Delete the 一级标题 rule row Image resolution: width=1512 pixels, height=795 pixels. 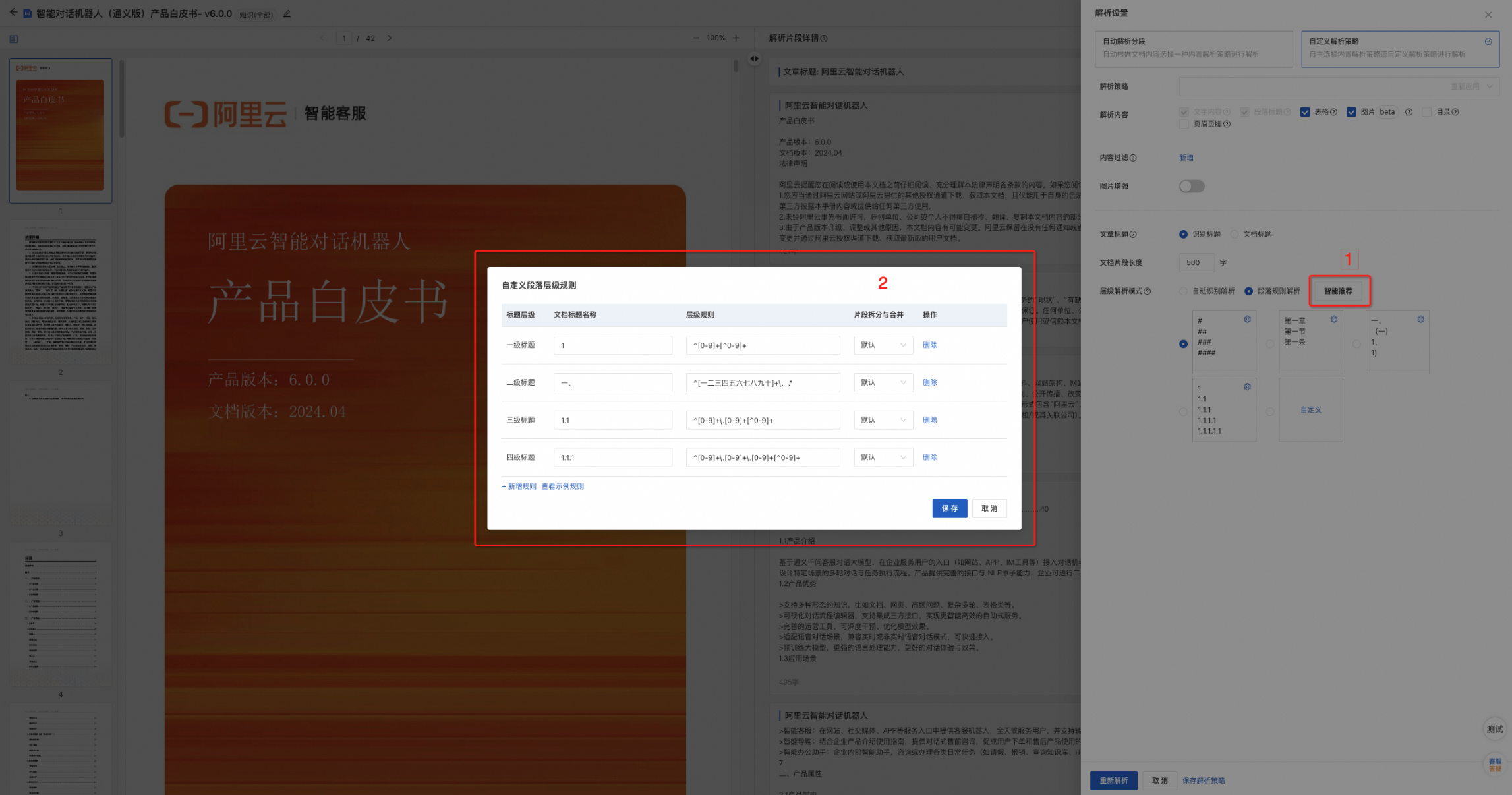pos(929,345)
